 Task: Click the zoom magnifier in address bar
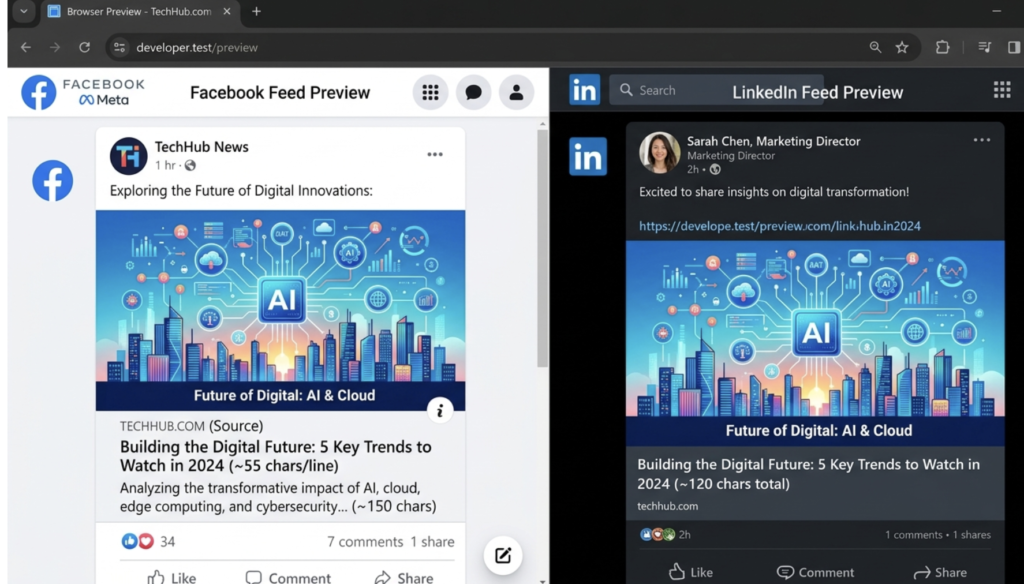(x=875, y=47)
